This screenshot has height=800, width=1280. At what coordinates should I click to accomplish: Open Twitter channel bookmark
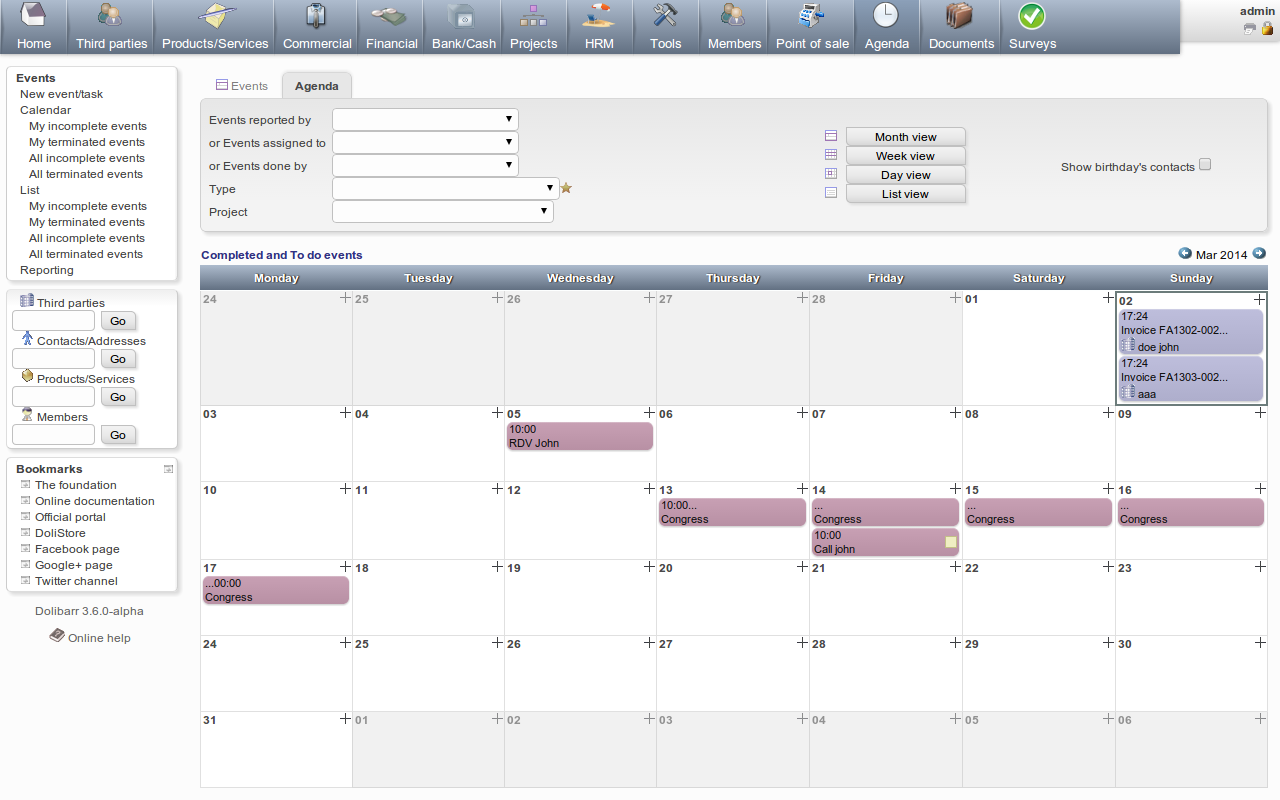coord(76,581)
